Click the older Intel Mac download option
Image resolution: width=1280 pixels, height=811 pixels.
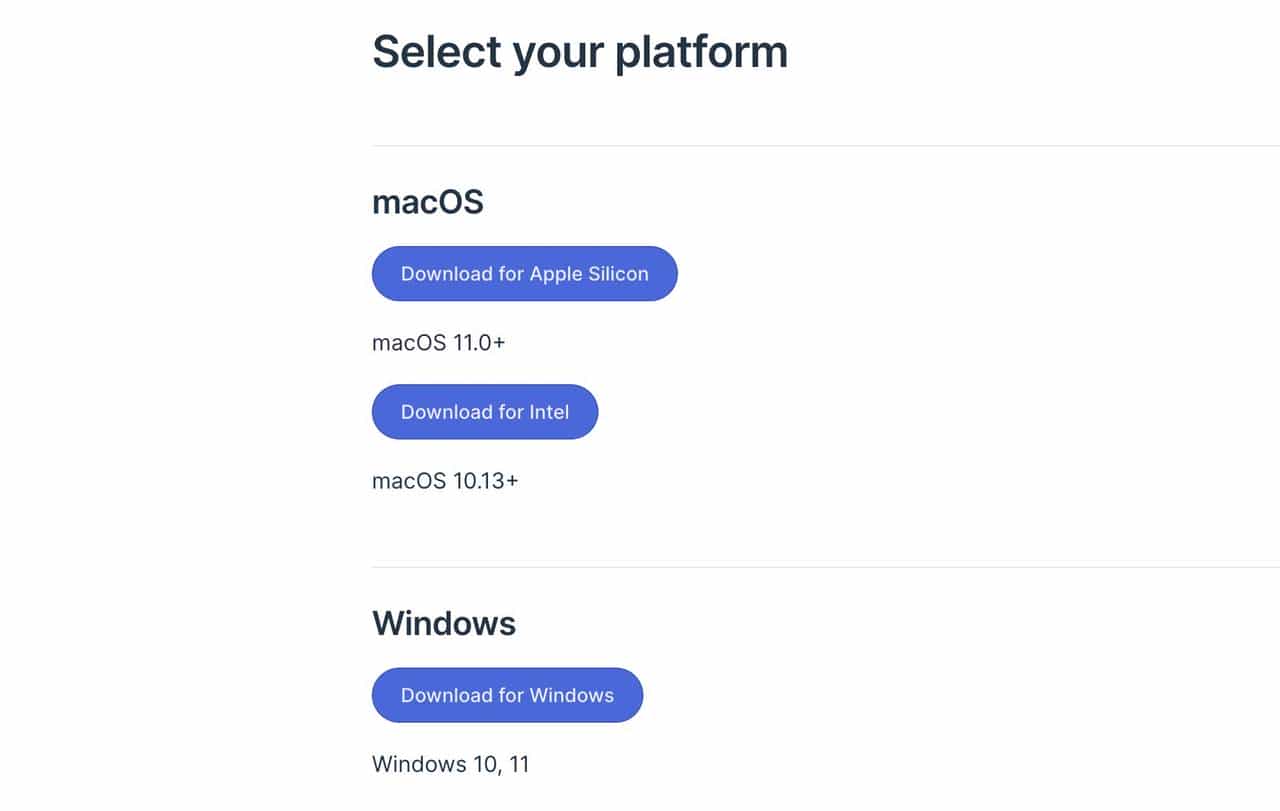pyautogui.click(x=484, y=411)
